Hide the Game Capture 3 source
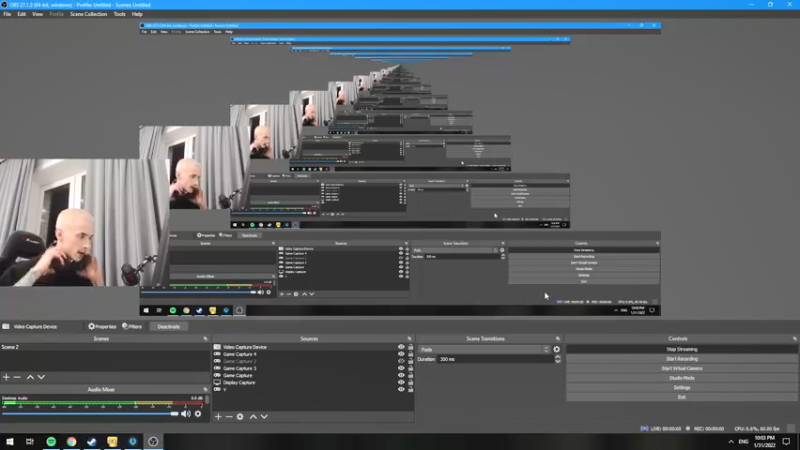The width and height of the screenshot is (800, 450). 401,368
